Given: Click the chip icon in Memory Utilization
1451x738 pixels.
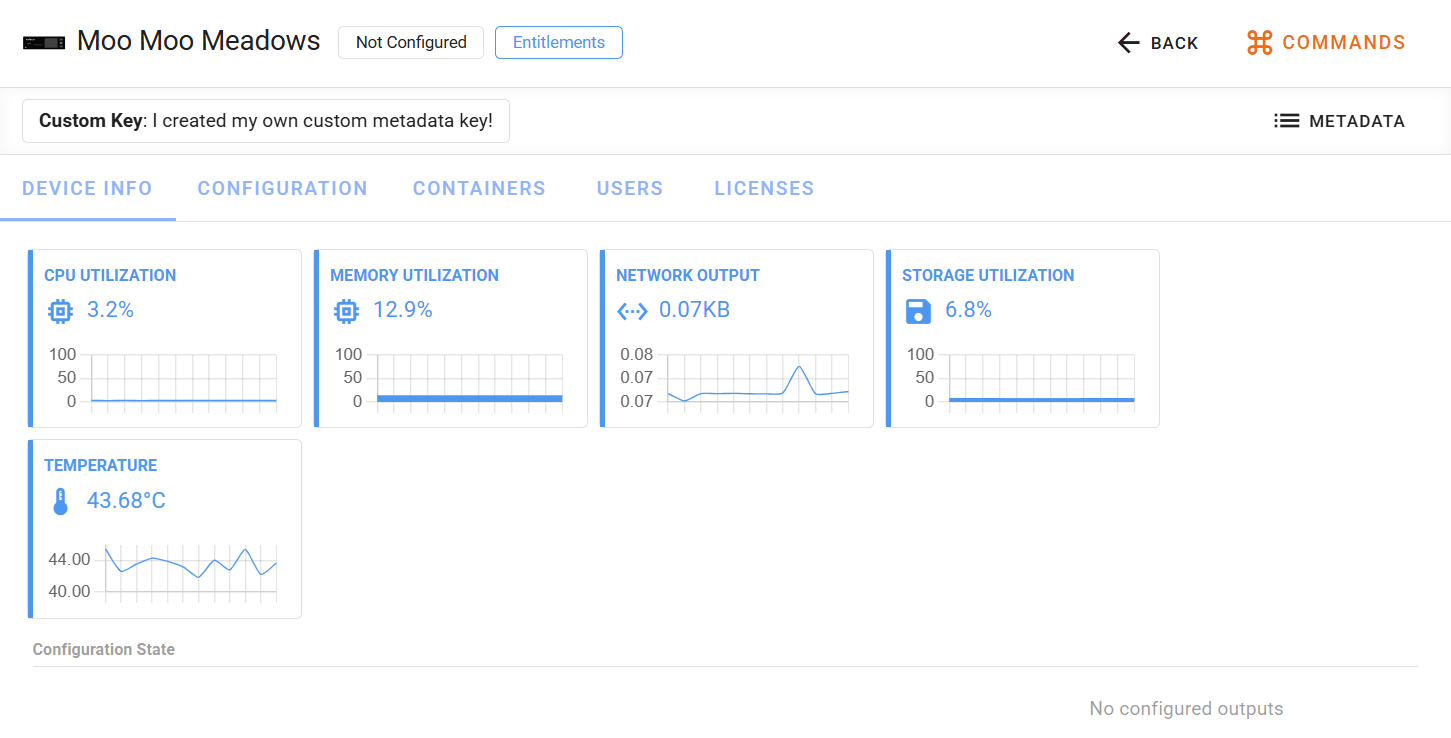Looking at the screenshot, I should point(347,311).
